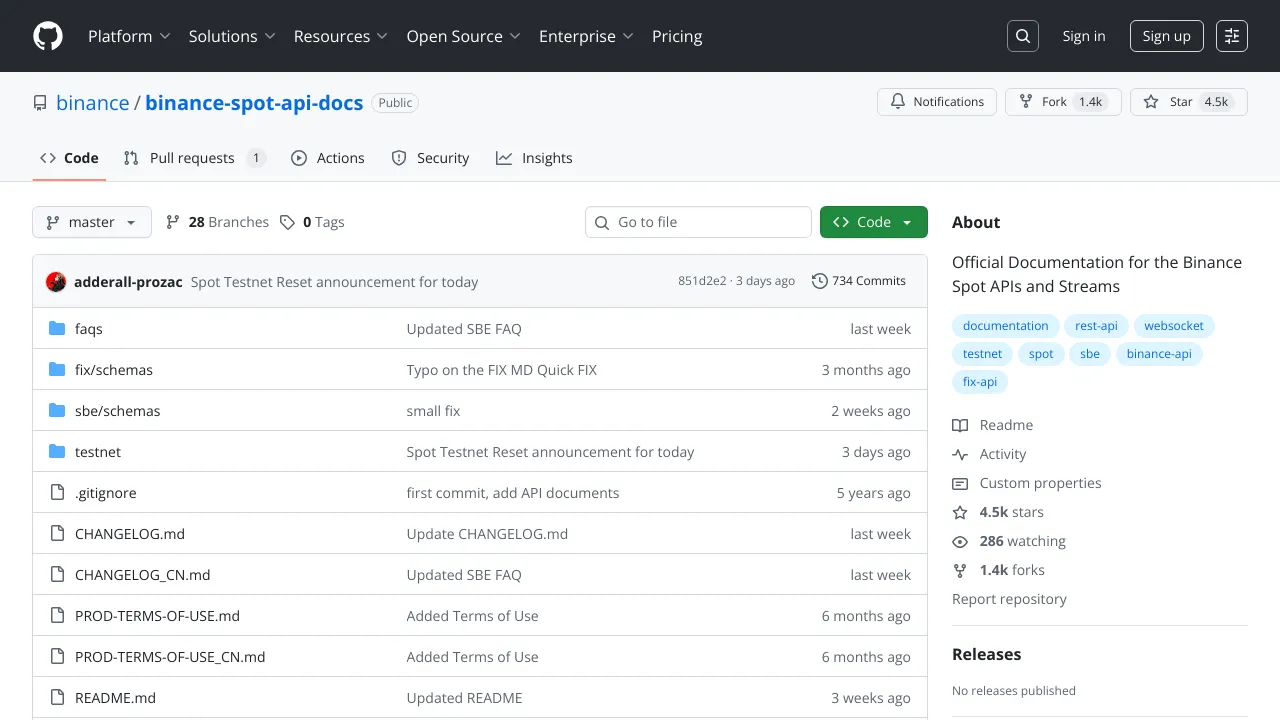Expand the Solutions menu

[232, 36]
